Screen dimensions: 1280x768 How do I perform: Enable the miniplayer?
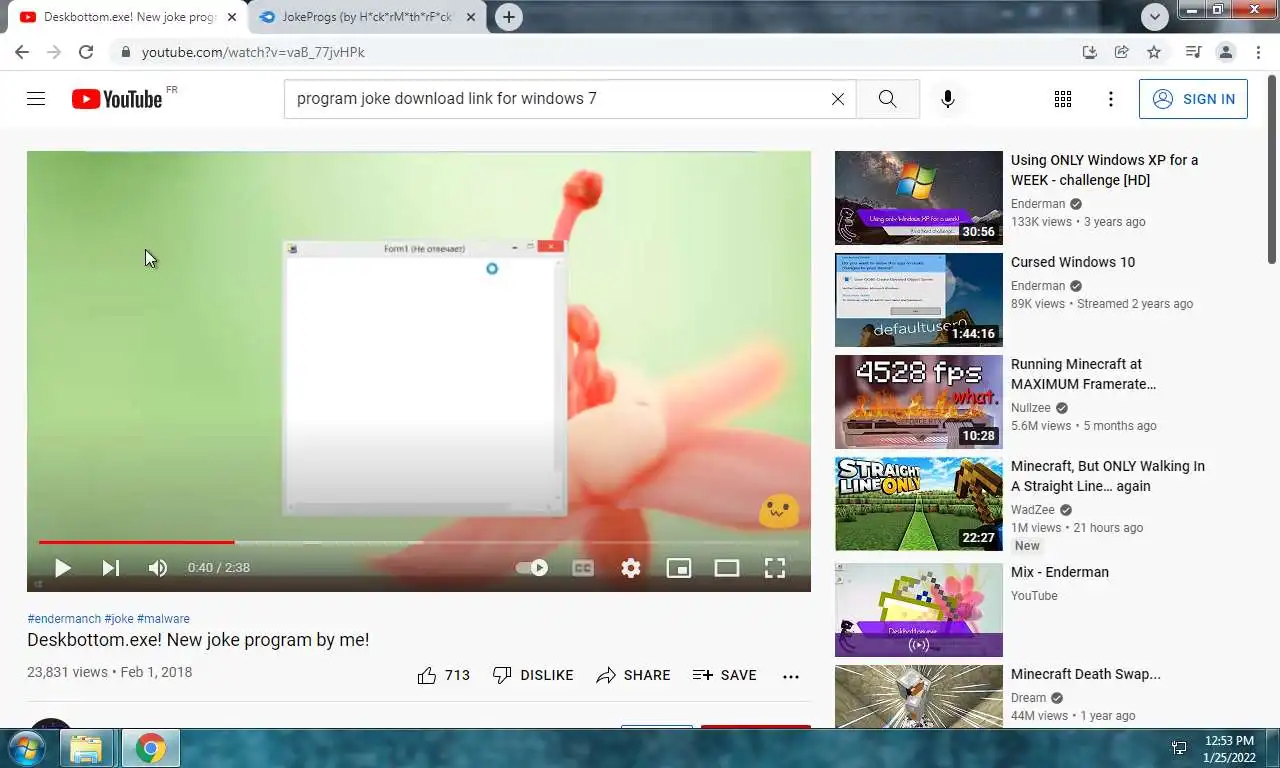[679, 568]
